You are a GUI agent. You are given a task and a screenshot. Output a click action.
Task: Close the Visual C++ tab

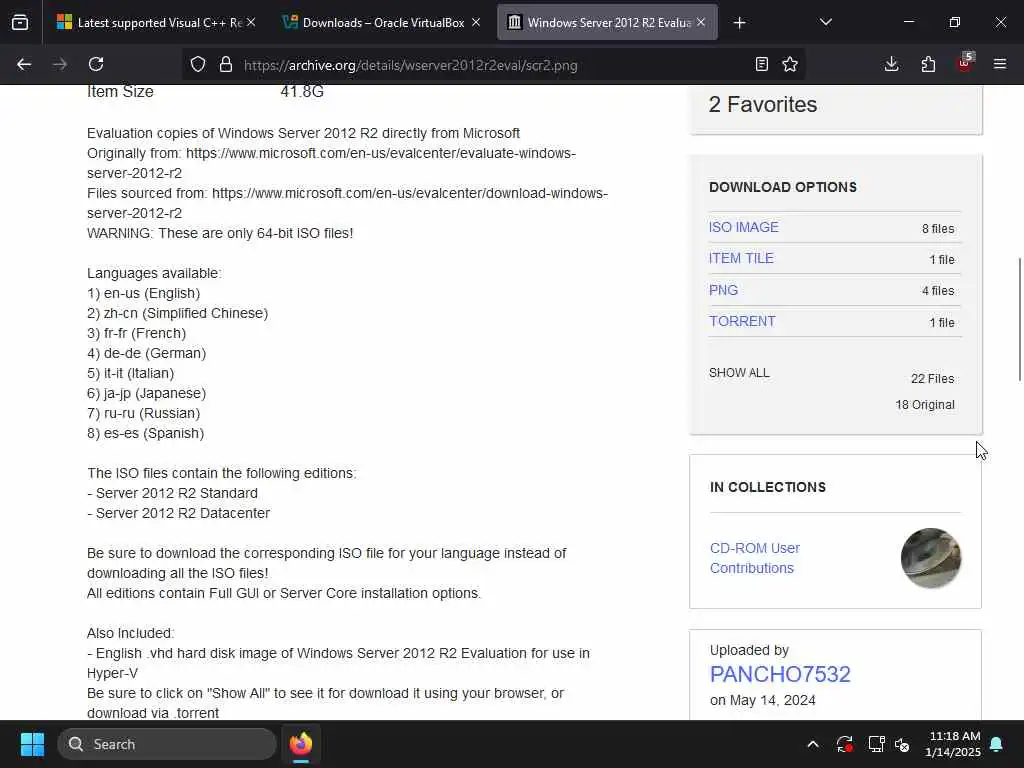[x=251, y=23]
